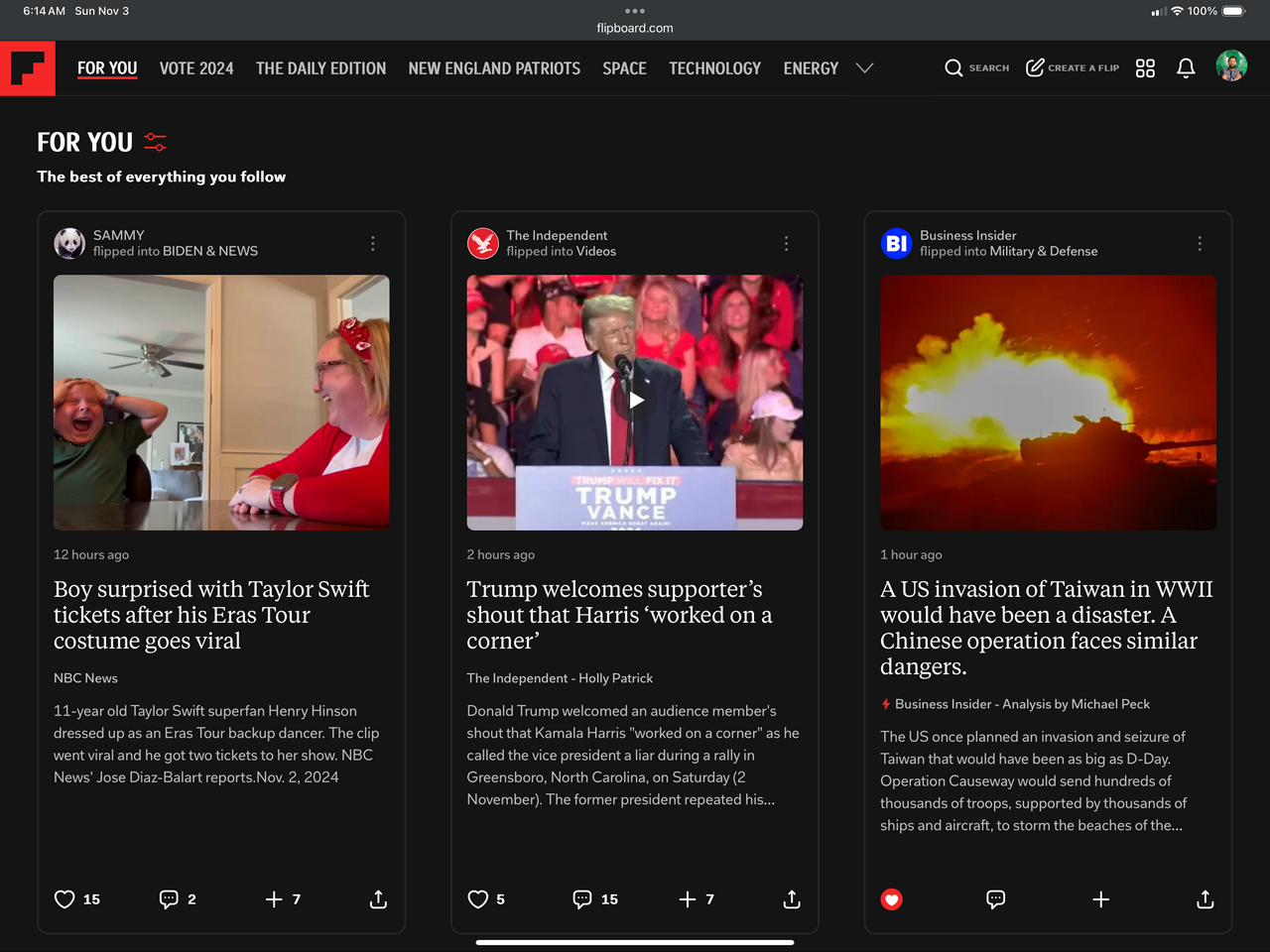Open Military & Defense magazine link
The image size is (1270, 952).
(x=1044, y=252)
